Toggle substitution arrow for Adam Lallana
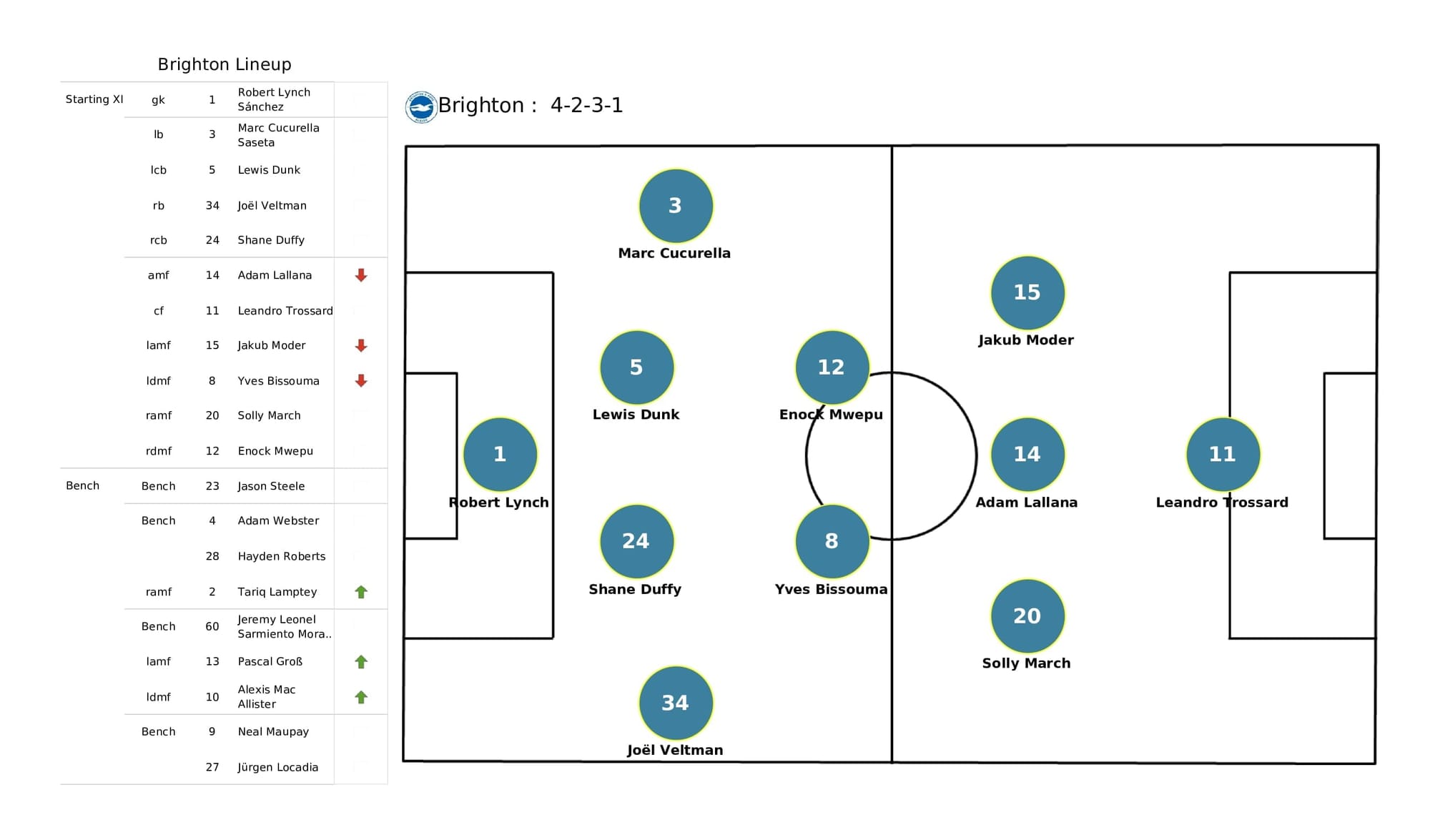 click(x=362, y=275)
